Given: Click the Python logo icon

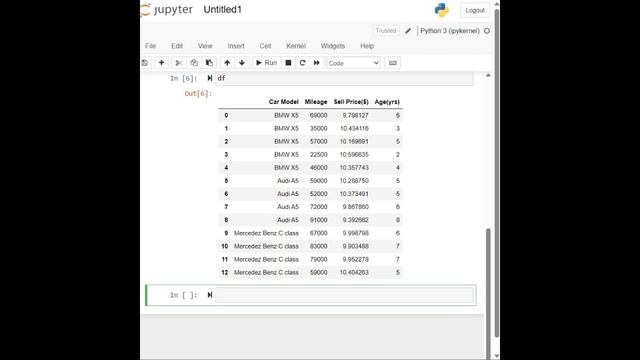Looking at the screenshot, I should (x=442, y=10).
